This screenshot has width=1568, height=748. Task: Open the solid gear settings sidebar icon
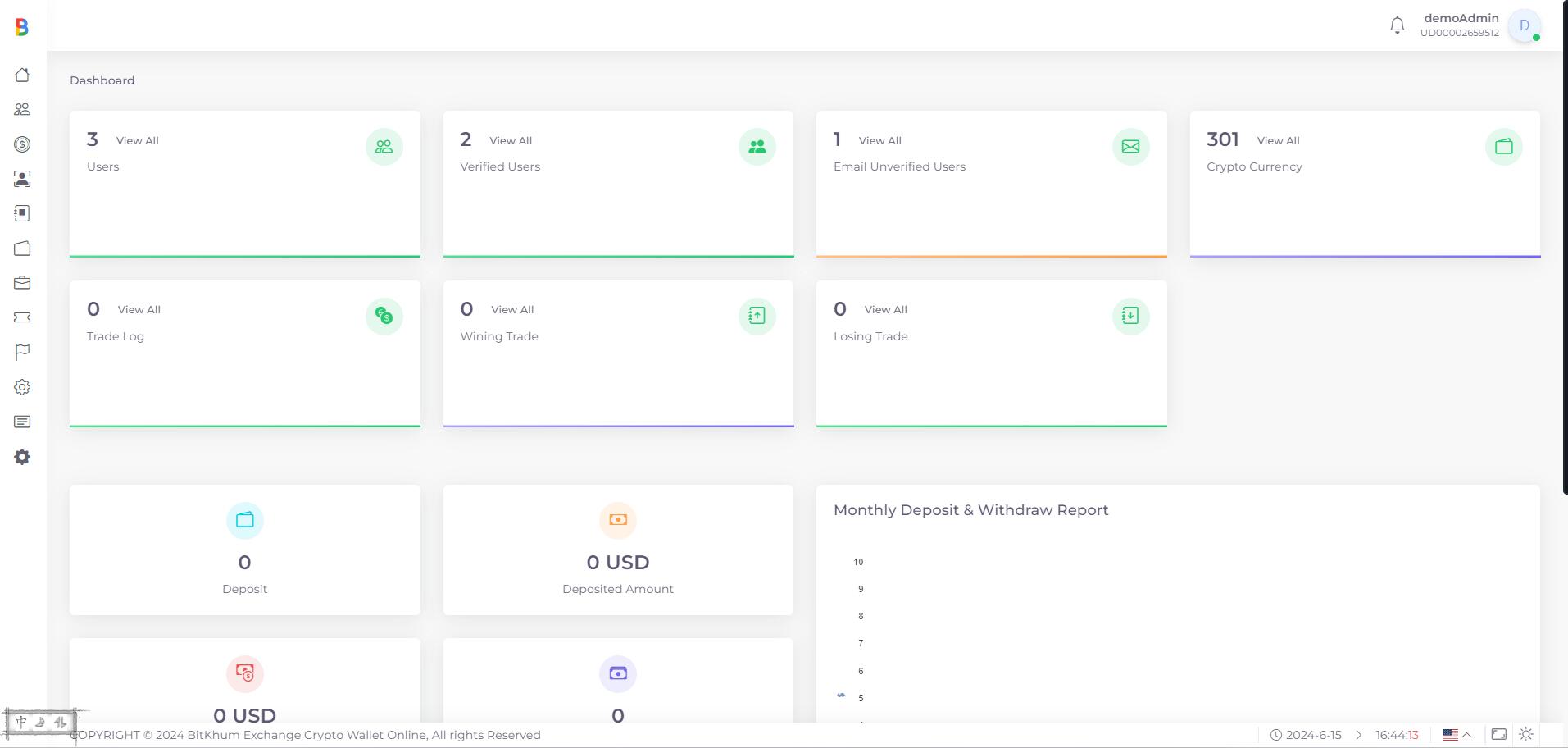pos(22,457)
